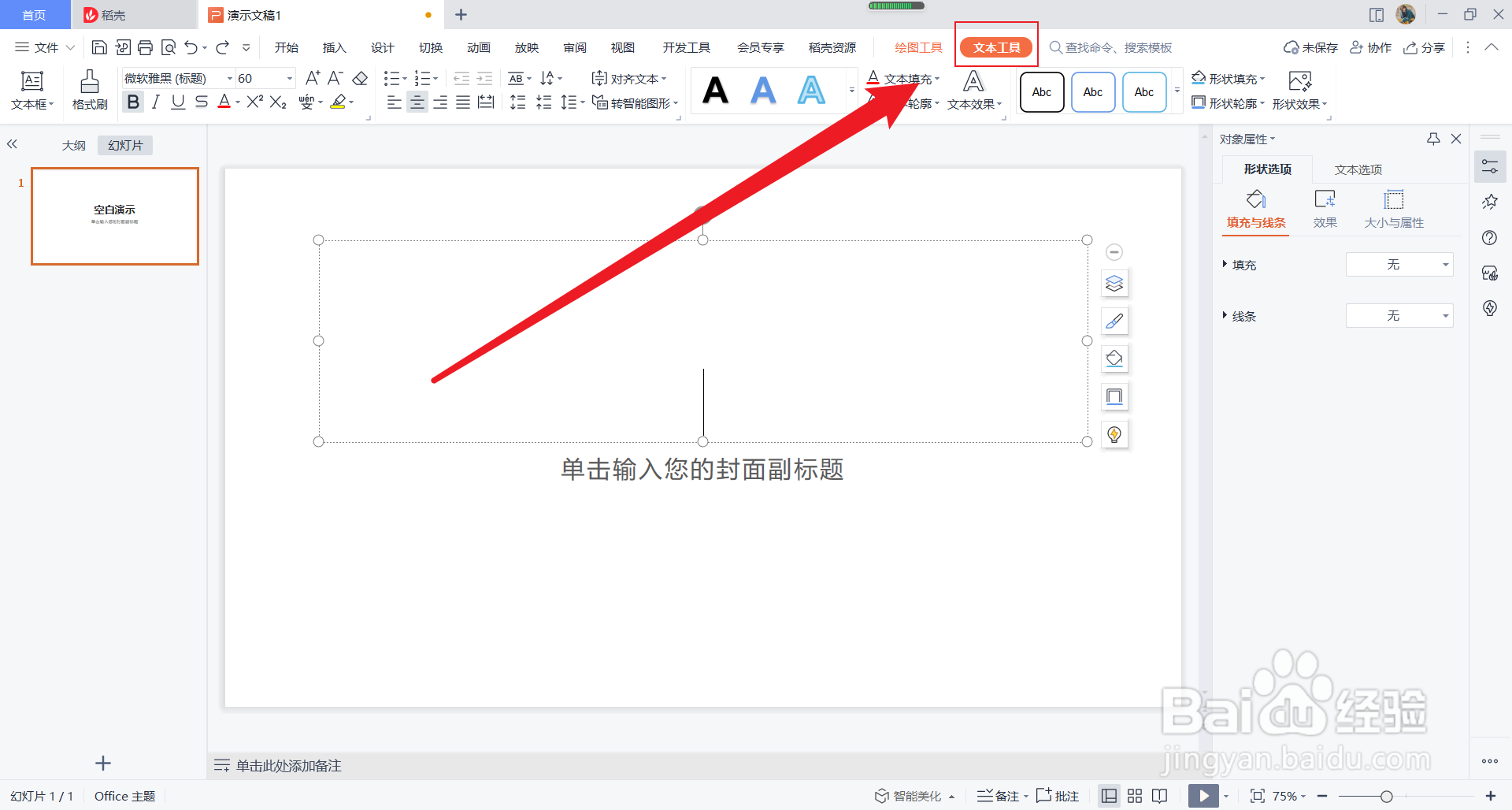Select the black A preset text style

(715, 91)
